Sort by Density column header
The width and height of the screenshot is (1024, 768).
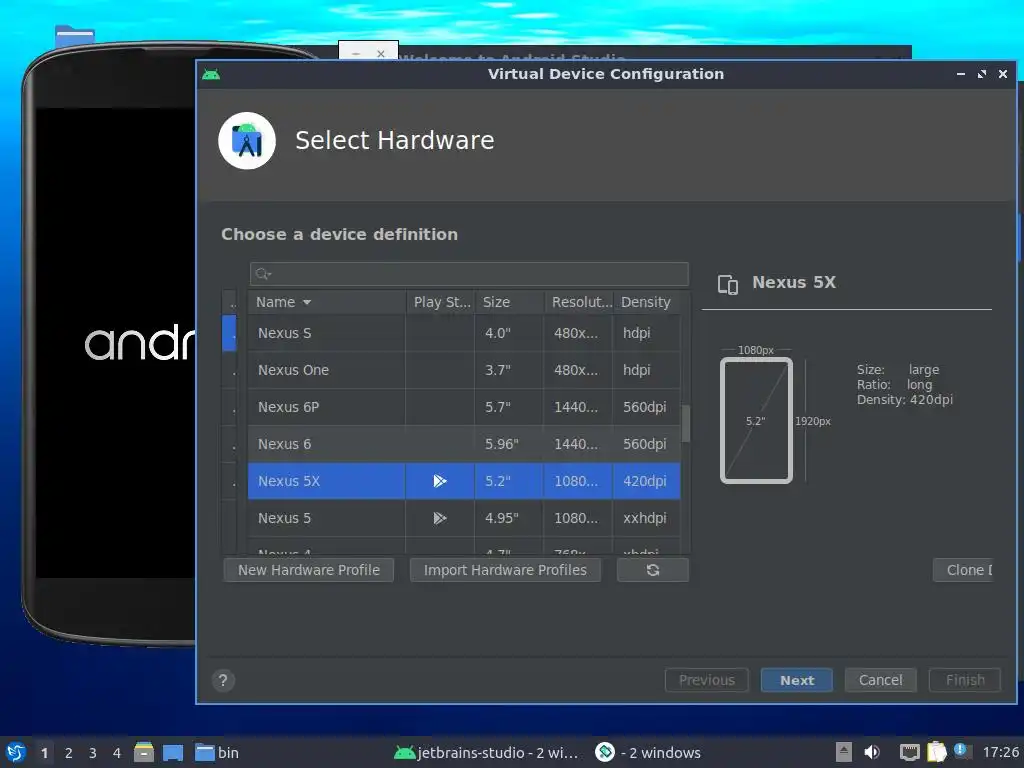[647, 302]
